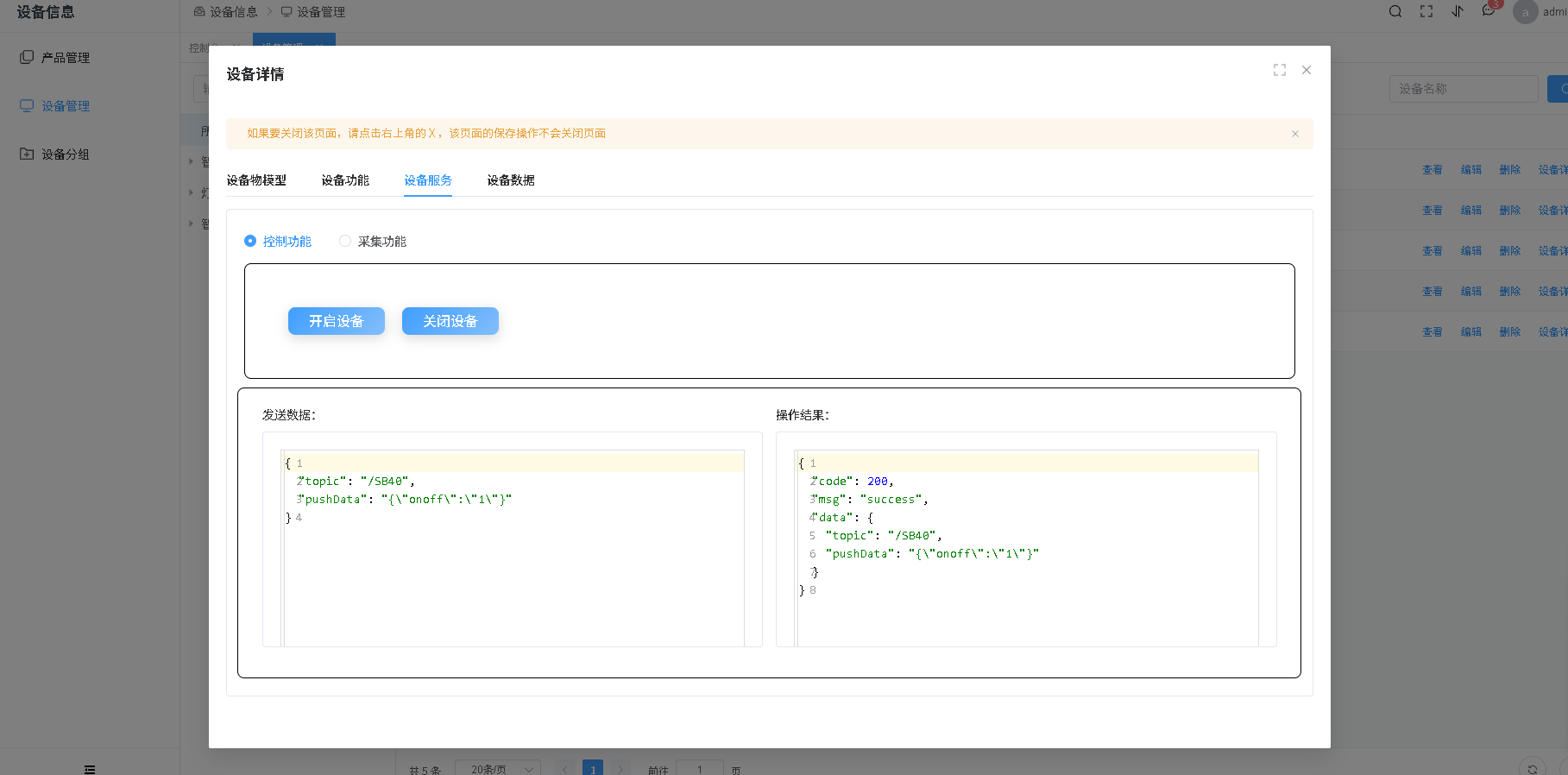The height and width of the screenshot is (775, 1568).
Task: Collapse sidebar using the bottom hamburger icon
Action: pyautogui.click(x=90, y=768)
